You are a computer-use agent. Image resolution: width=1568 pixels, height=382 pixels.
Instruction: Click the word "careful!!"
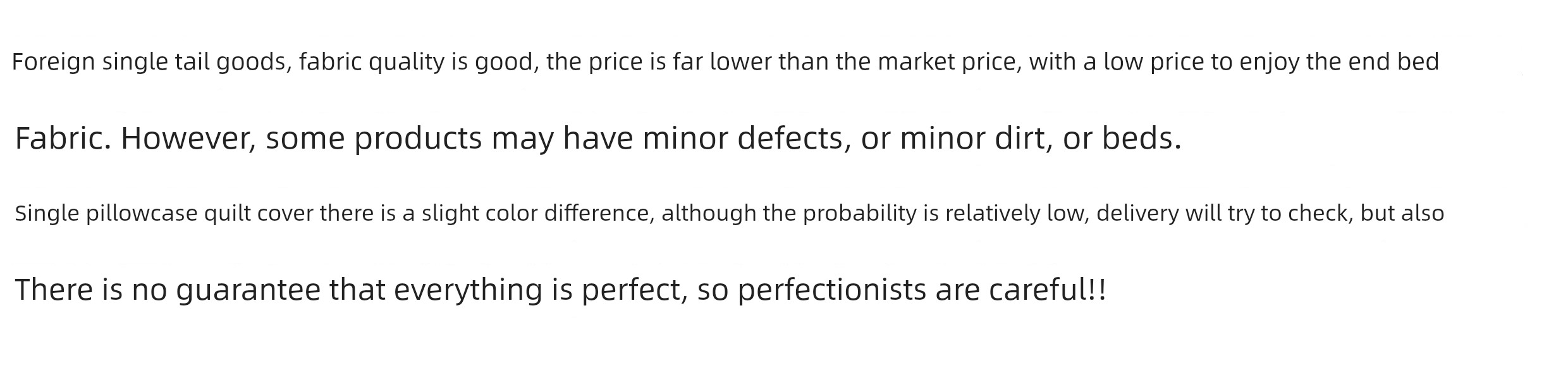coord(1048,290)
